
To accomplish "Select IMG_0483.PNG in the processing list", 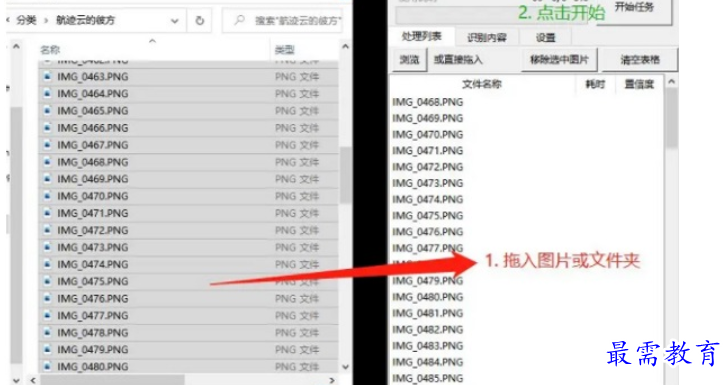I will tap(428, 346).
